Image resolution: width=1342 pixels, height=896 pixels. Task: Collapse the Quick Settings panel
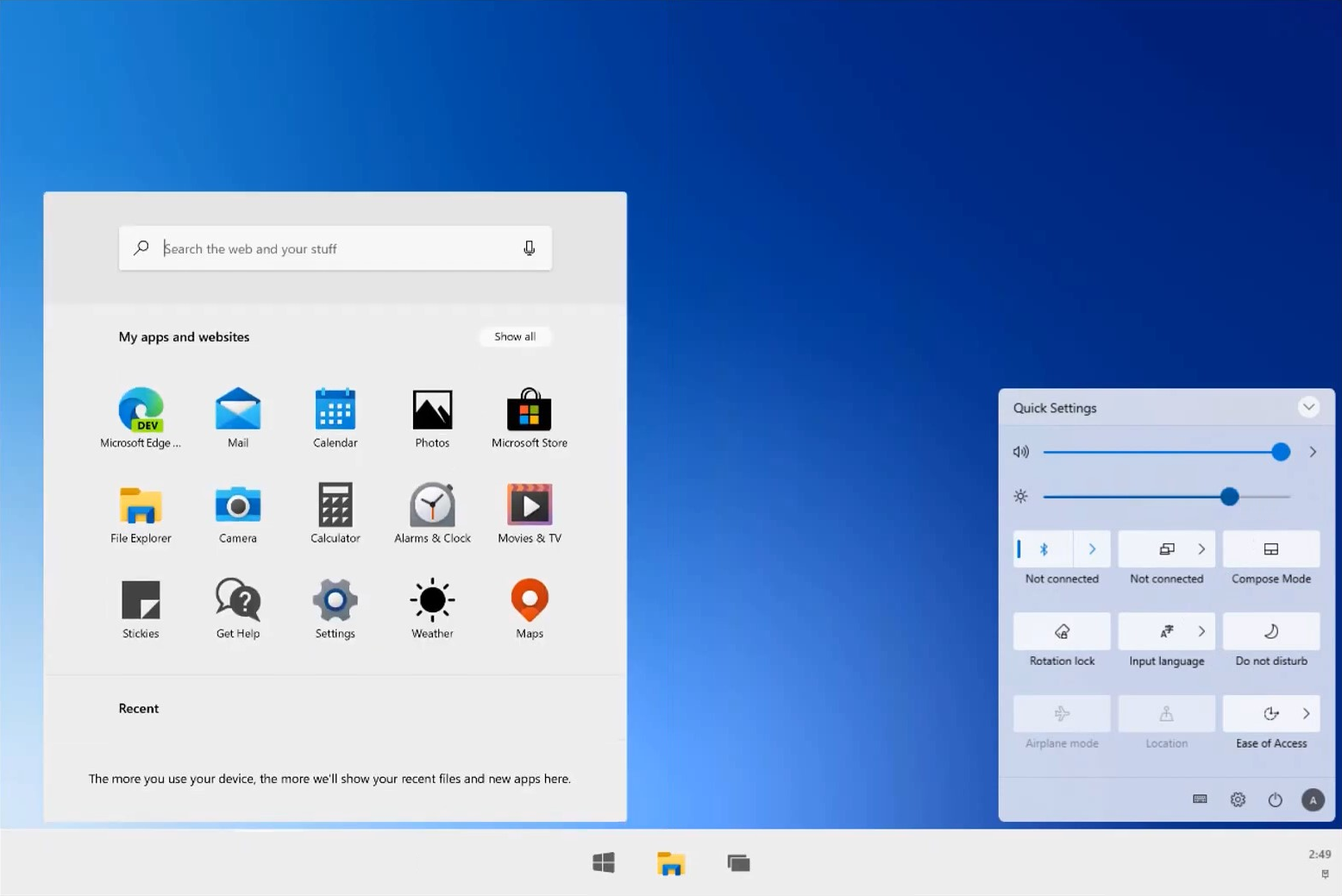click(x=1309, y=406)
